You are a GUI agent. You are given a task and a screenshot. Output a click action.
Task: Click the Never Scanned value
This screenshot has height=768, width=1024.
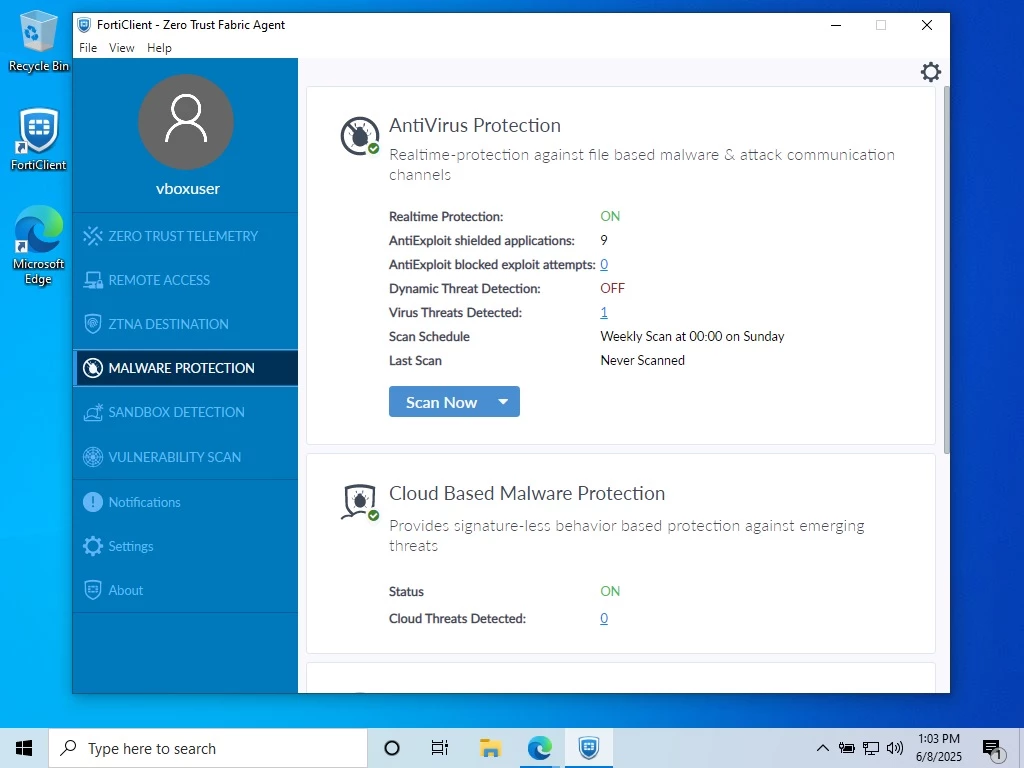[x=643, y=360]
